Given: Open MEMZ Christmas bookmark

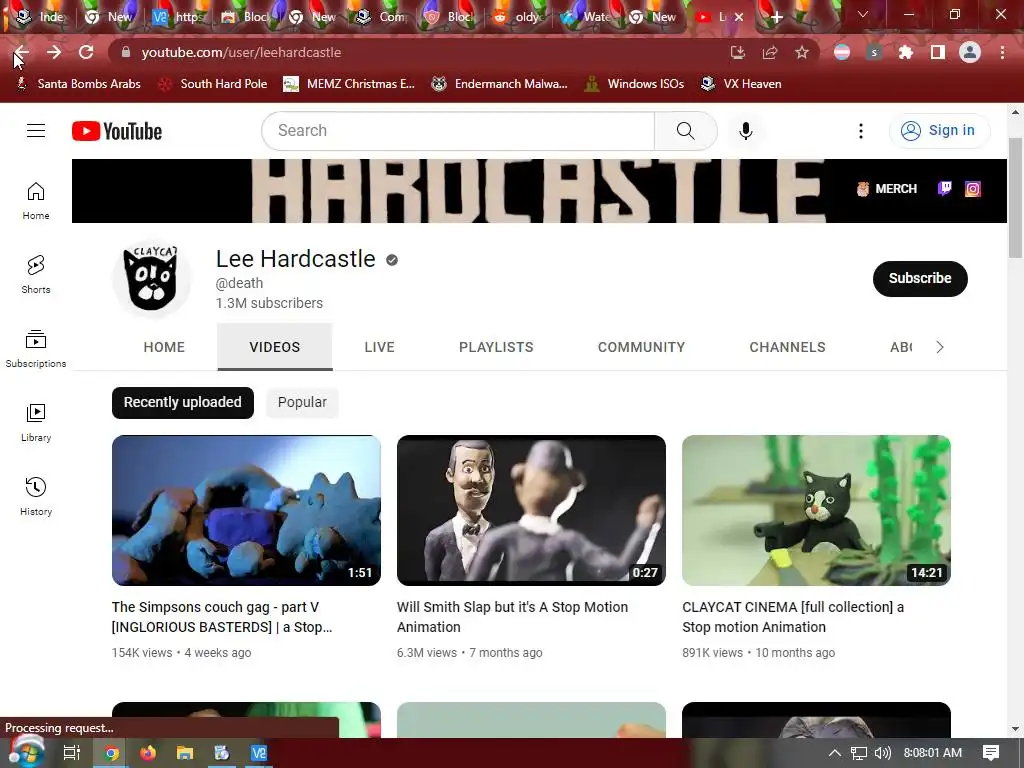Looking at the screenshot, I should tap(349, 84).
